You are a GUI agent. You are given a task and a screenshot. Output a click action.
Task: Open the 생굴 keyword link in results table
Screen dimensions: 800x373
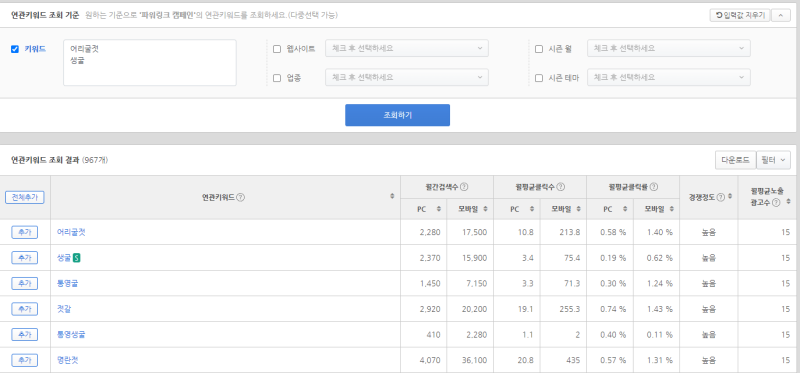[x=64, y=258]
